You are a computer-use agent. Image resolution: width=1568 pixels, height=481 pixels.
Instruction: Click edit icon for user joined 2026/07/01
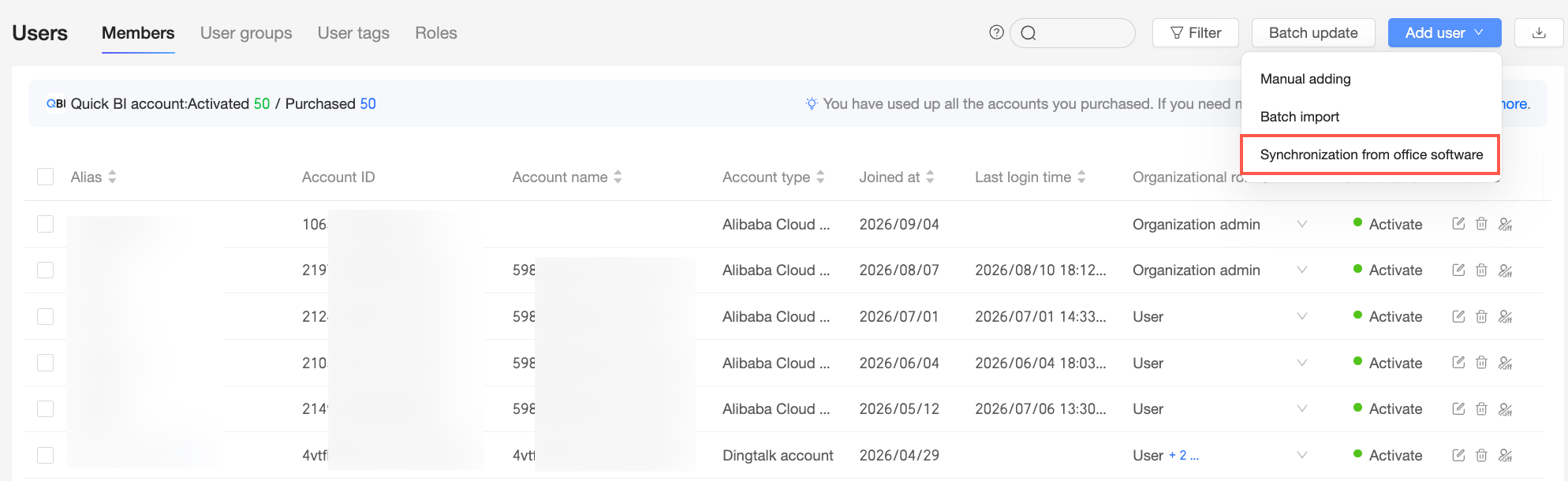(x=1458, y=316)
